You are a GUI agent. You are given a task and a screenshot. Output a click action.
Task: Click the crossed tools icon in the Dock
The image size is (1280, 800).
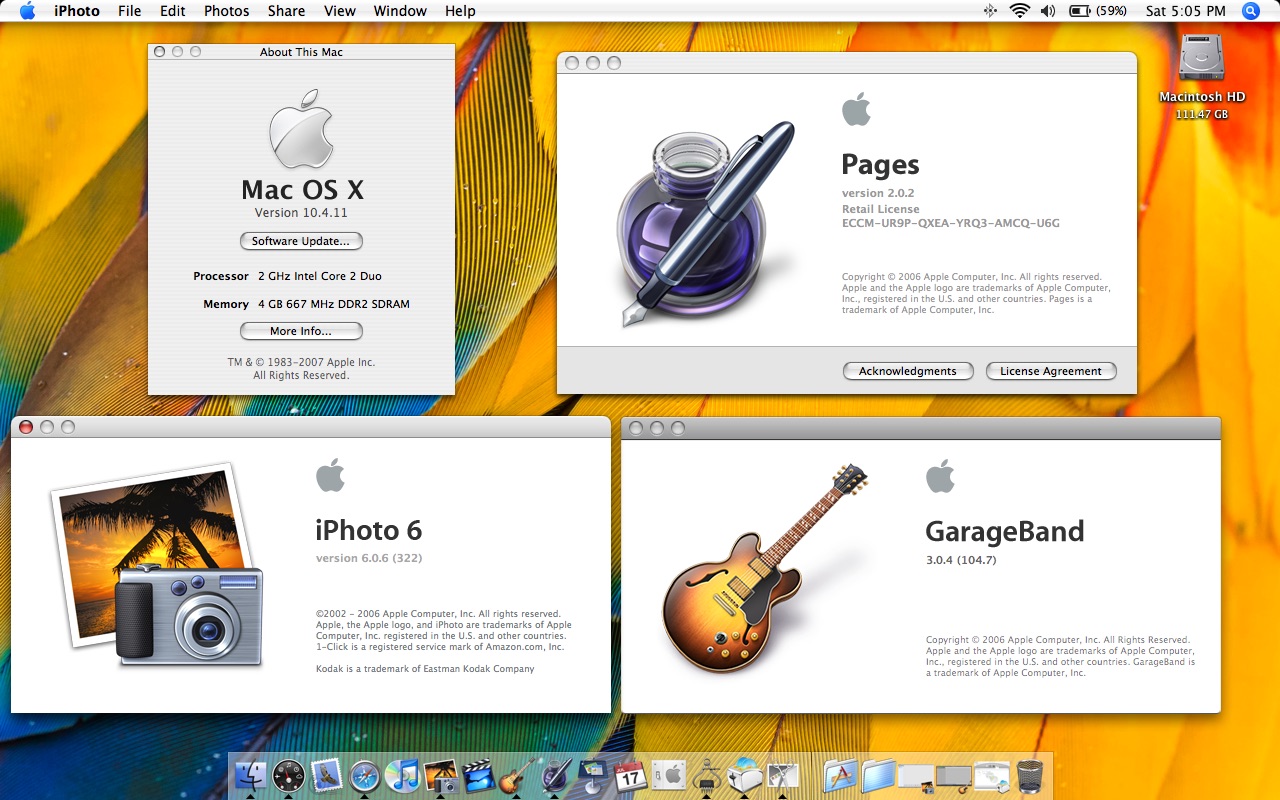[783, 775]
